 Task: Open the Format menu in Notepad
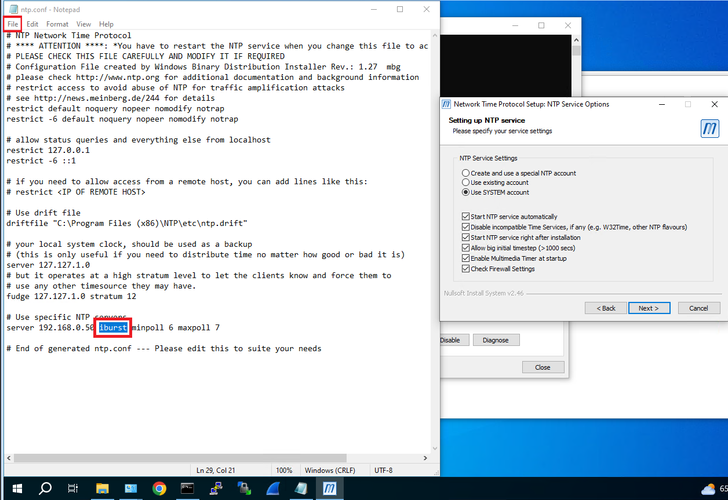click(x=57, y=23)
